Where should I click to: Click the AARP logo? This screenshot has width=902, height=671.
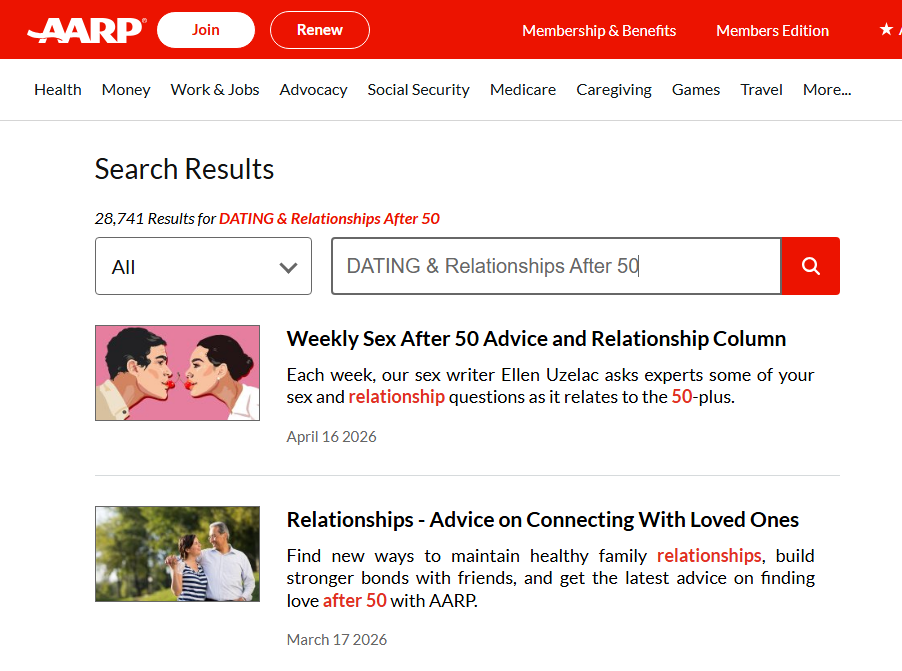click(86, 30)
